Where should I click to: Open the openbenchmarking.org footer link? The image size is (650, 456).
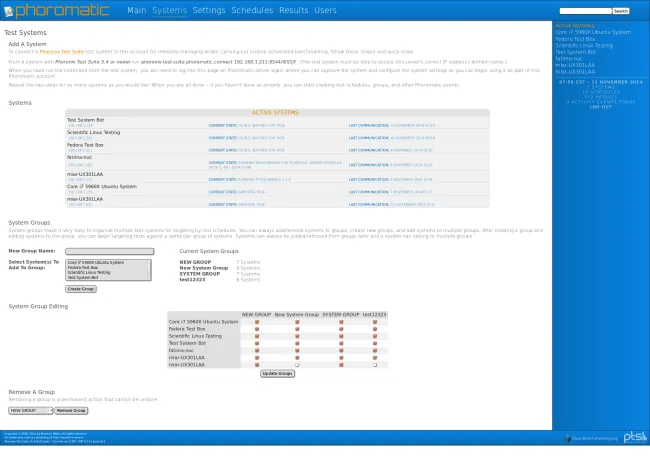[x=592, y=438]
